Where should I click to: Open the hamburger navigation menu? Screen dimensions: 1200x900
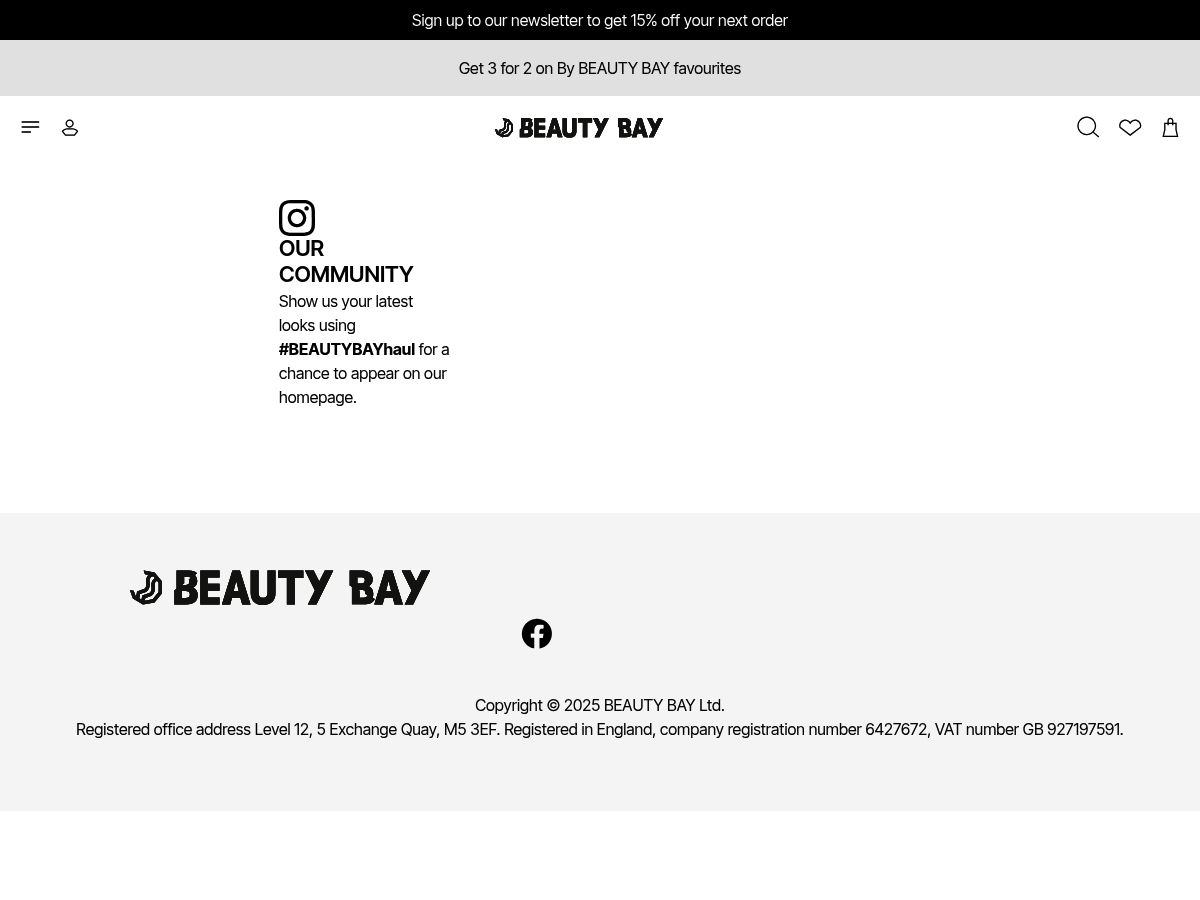coord(30,127)
